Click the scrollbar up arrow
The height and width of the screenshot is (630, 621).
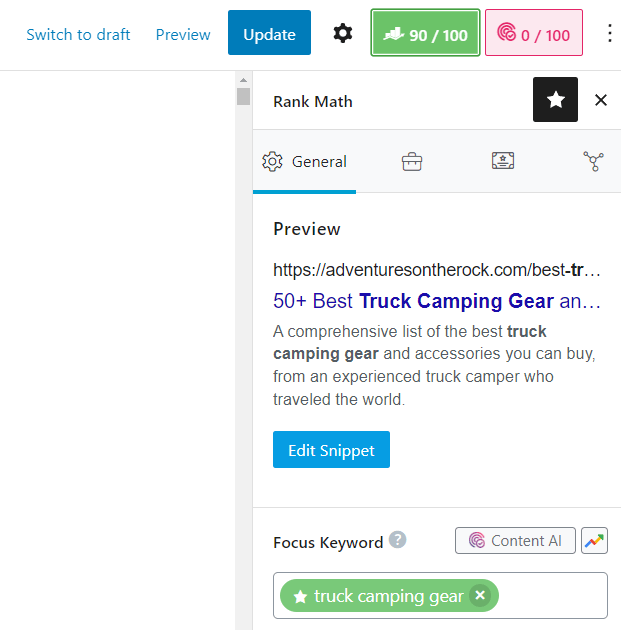point(243,79)
